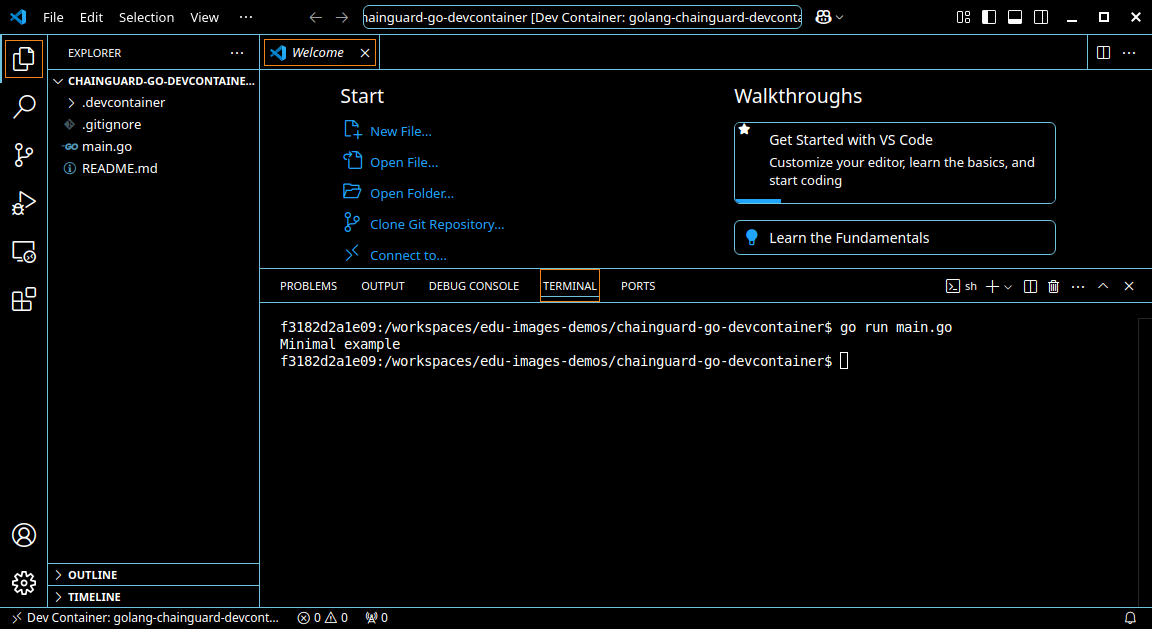The height and width of the screenshot is (629, 1152).
Task: Open Source Control view
Action: click(24, 155)
